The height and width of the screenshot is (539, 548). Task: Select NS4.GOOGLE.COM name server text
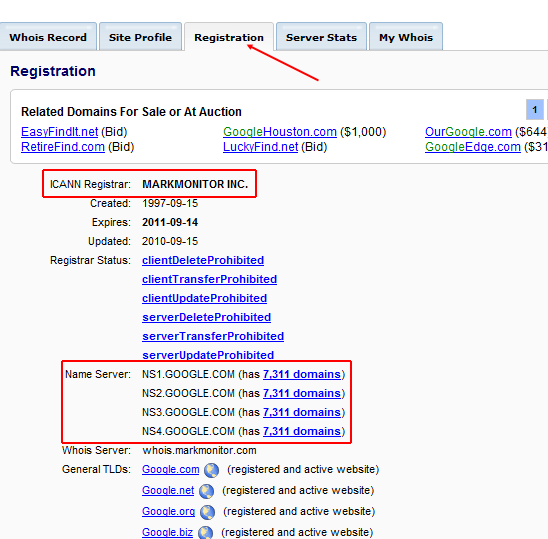[188, 431]
